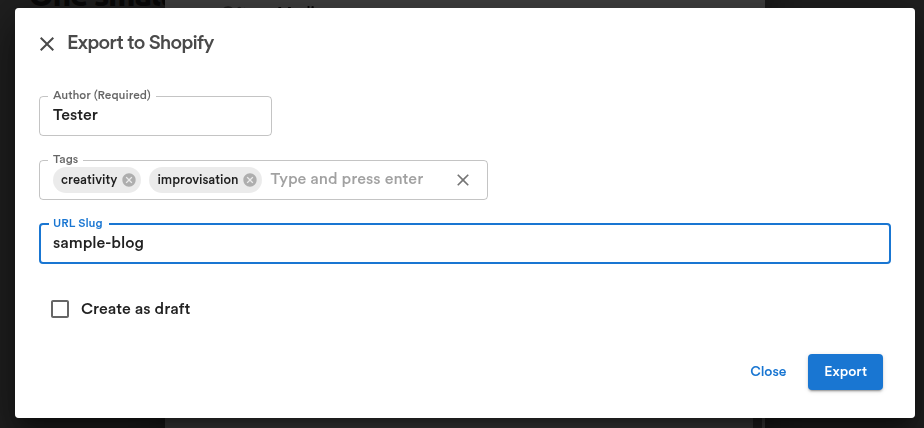Focus the Author field containing Tester
This screenshot has height=428, width=924.
click(156, 116)
